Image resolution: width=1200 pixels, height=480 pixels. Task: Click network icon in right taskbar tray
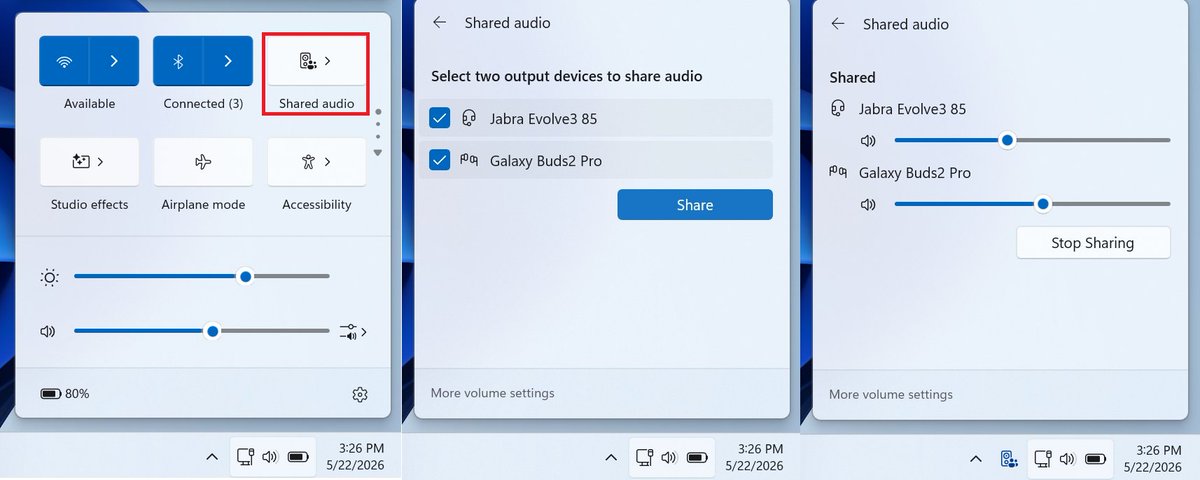pos(1044,457)
